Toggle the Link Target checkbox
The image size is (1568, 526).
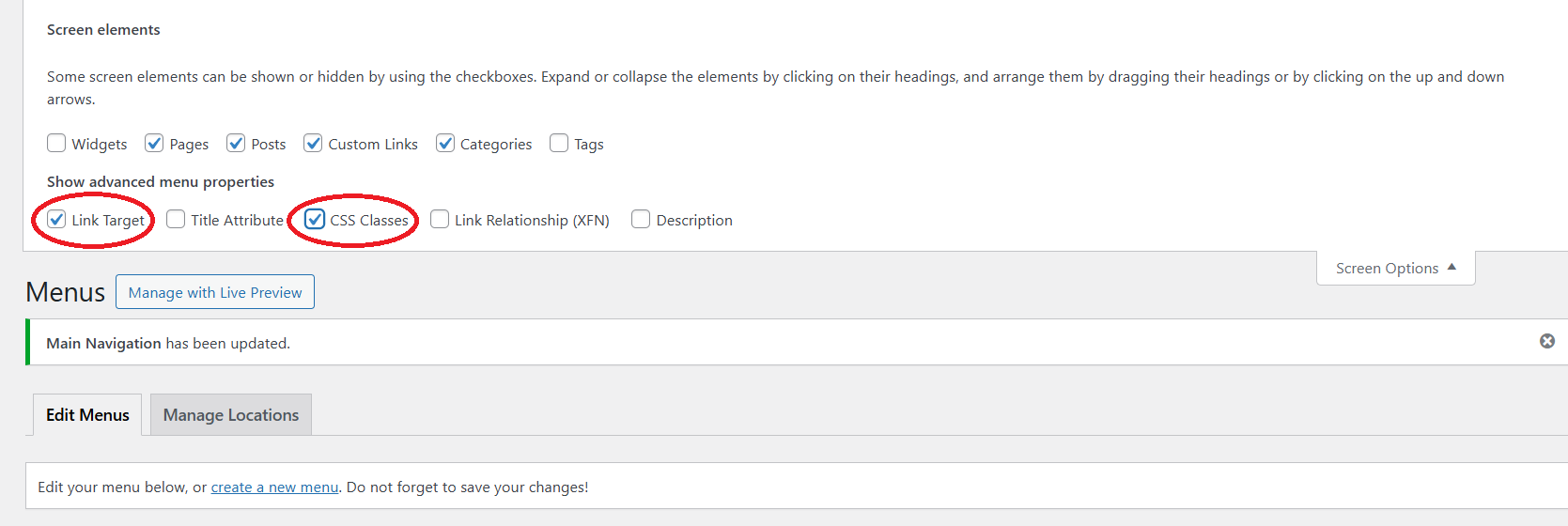pyautogui.click(x=56, y=219)
